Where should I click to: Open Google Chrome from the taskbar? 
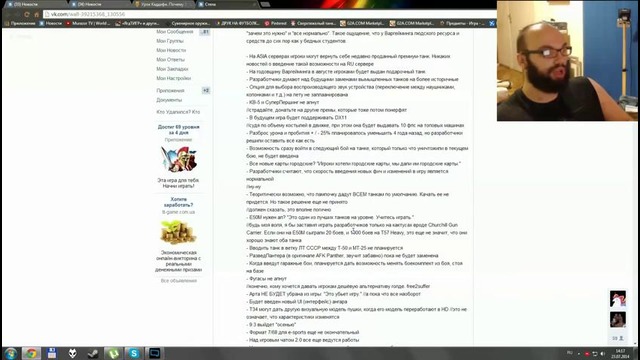coord(31,353)
